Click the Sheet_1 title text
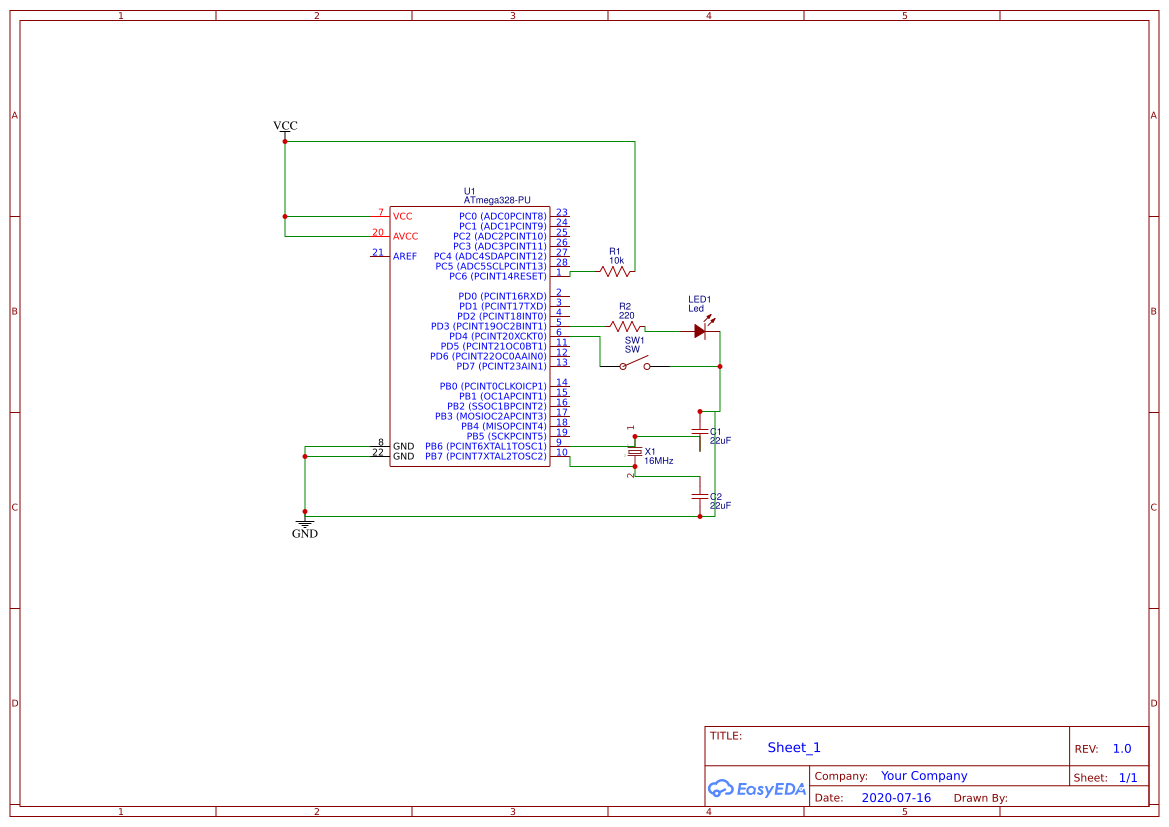The image size is (1169, 827). pyautogui.click(x=793, y=747)
